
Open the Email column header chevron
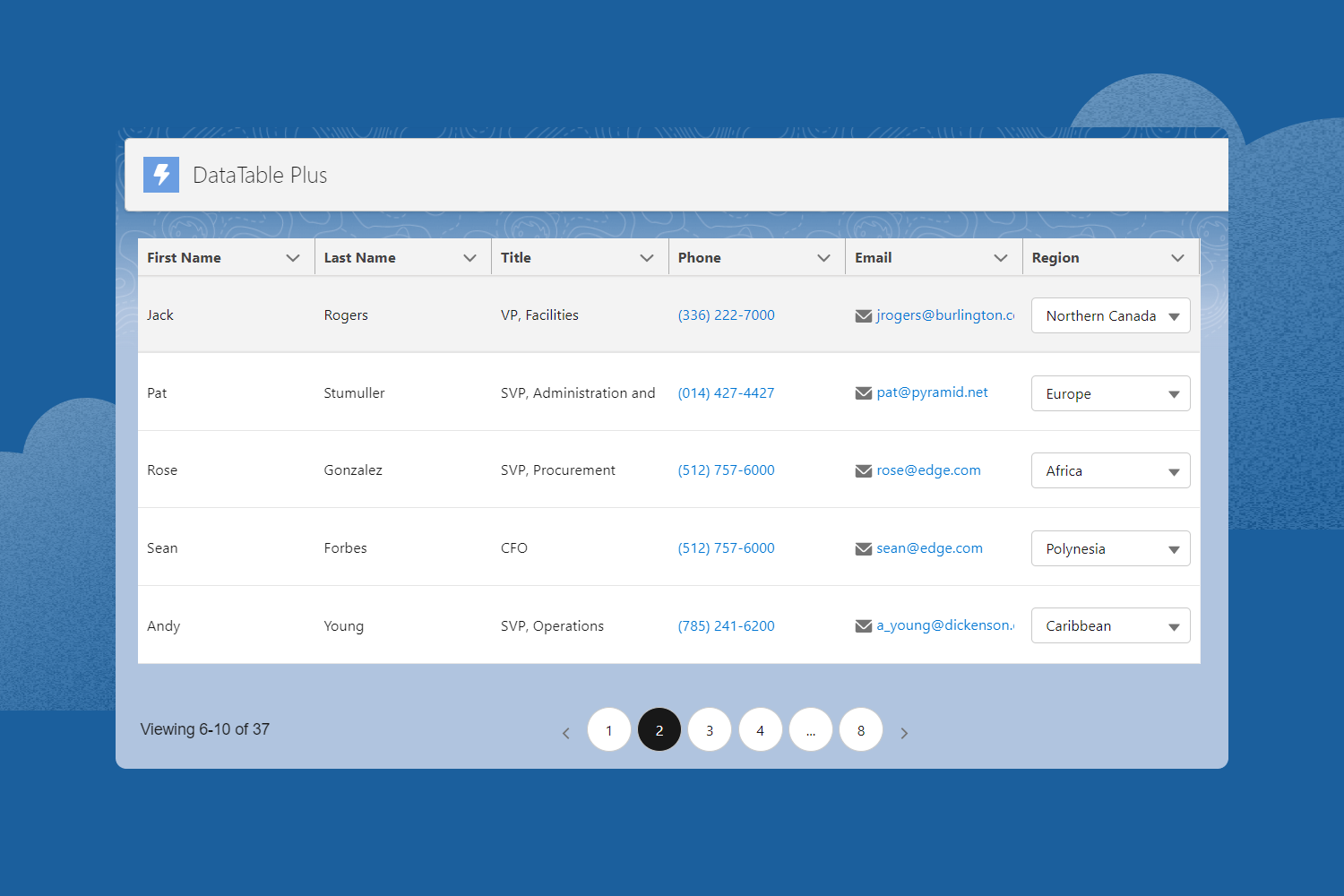(1000, 258)
